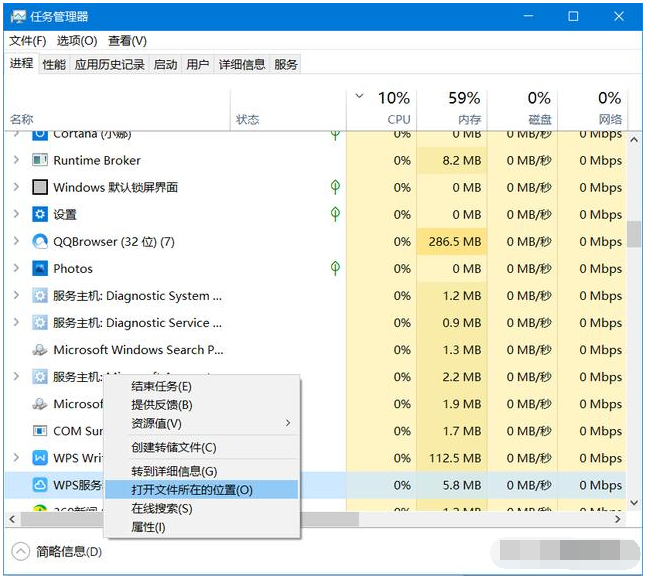
Task: Sort by the 内存 column header
Action: [x=452, y=109]
